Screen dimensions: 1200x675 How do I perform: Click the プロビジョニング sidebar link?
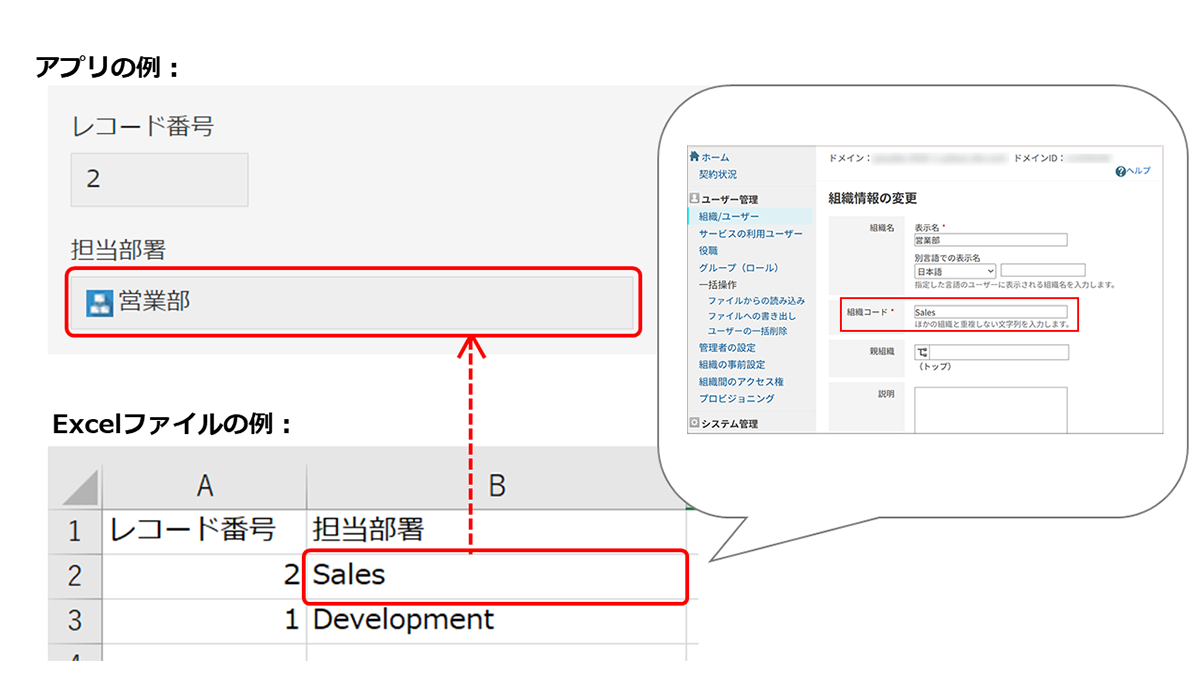coord(736,398)
